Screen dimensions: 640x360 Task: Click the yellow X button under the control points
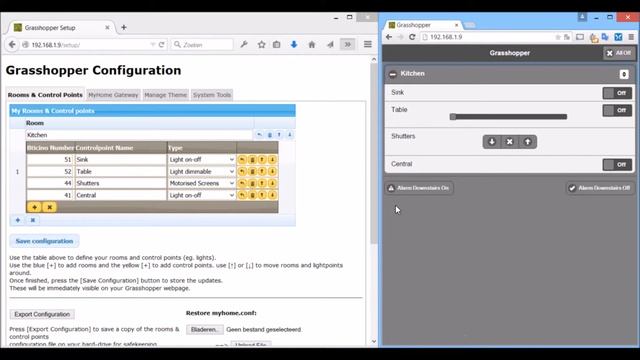[49, 207]
